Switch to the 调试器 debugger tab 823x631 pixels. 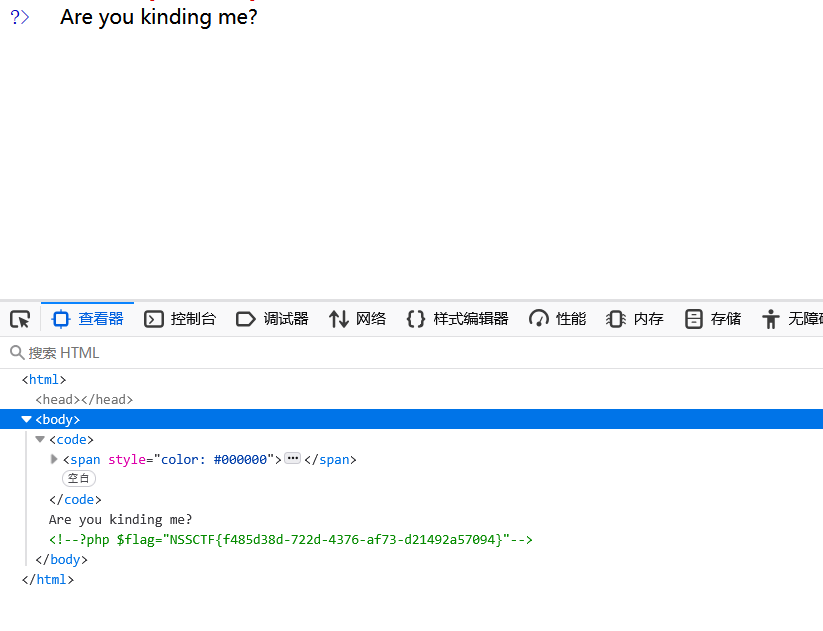pyautogui.click(x=272, y=319)
